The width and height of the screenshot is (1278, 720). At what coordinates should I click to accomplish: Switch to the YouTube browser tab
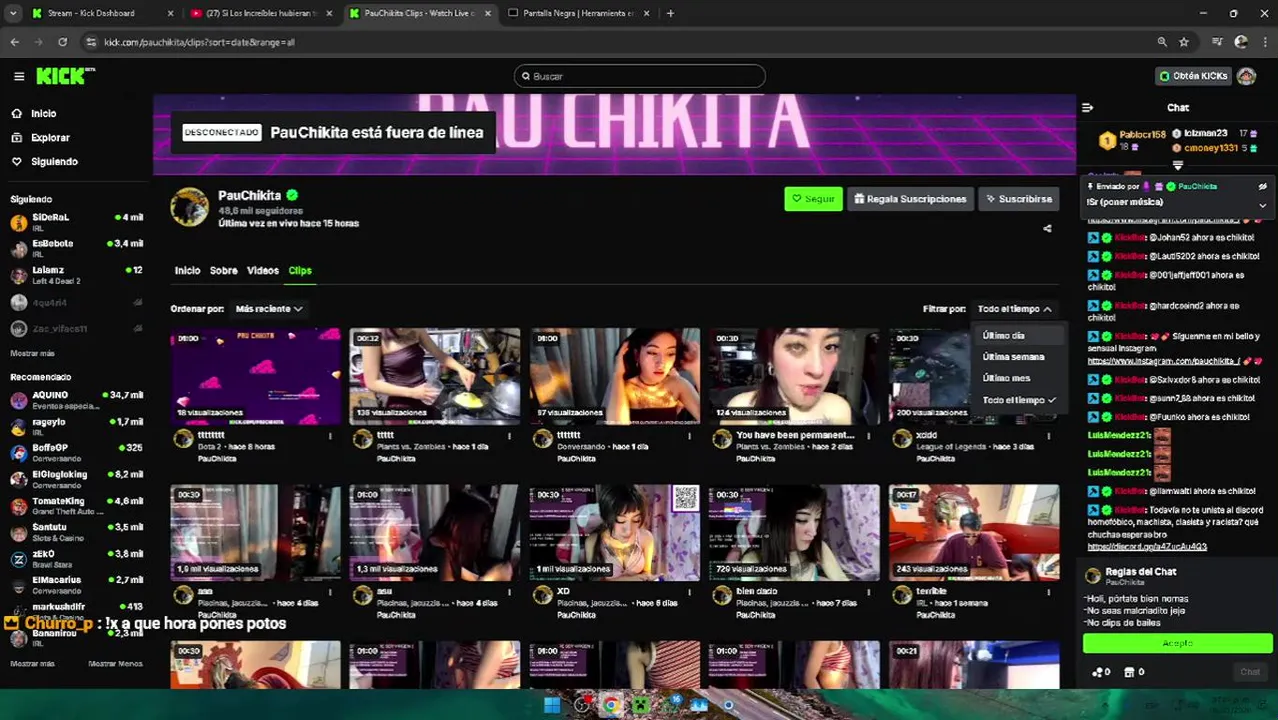[260, 13]
